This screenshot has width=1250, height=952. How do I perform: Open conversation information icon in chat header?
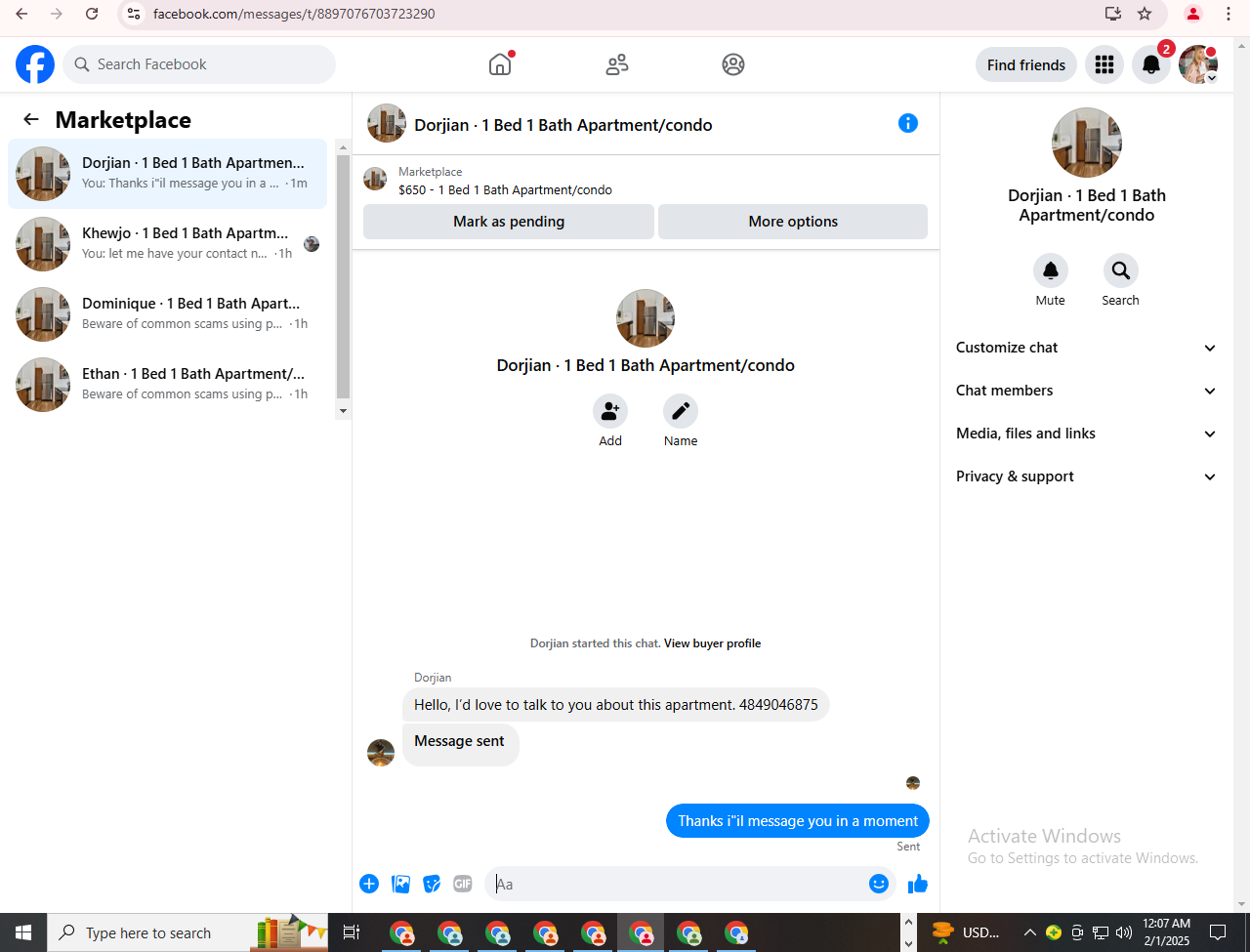pyautogui.click(x=908, y=123)
